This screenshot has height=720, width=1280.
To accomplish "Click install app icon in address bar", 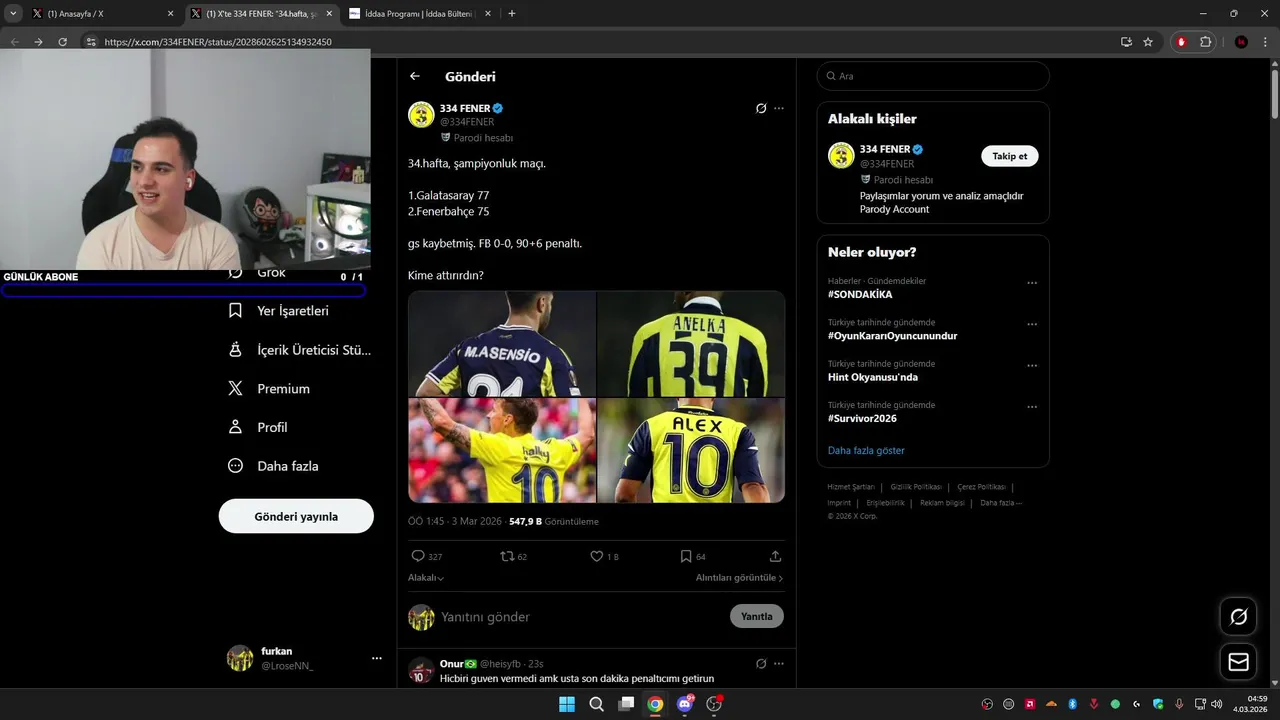I will click(1126, 42).
